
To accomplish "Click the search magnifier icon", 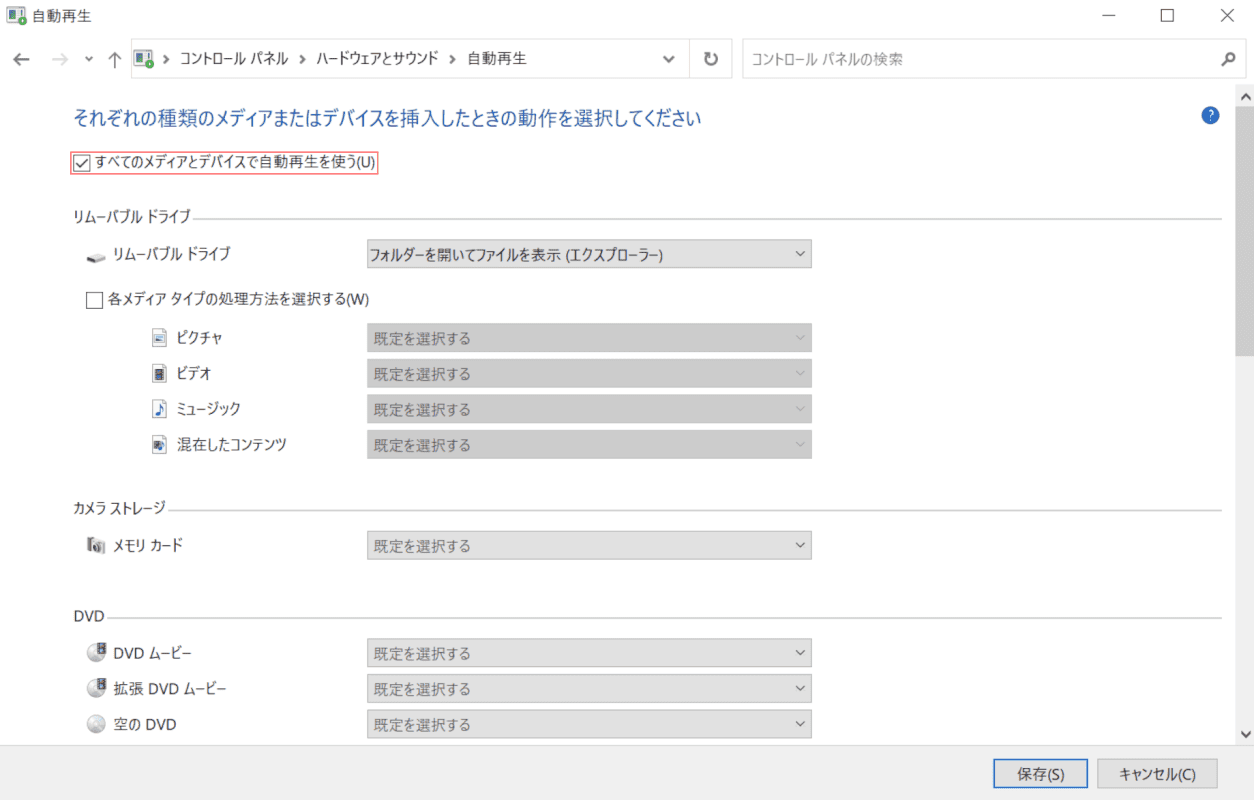I will (x=1228, y=59).
